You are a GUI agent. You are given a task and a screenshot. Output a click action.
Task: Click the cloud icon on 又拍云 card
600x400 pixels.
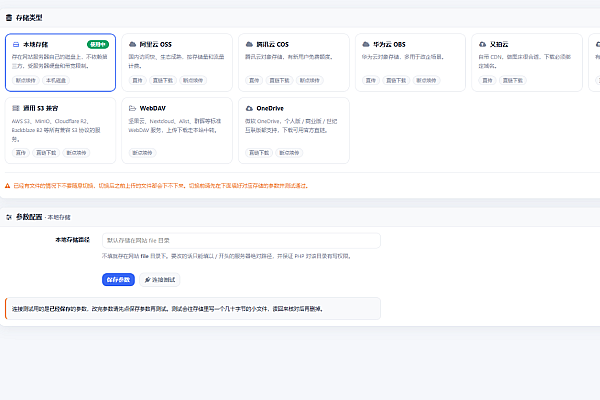(x=483, y=44)
